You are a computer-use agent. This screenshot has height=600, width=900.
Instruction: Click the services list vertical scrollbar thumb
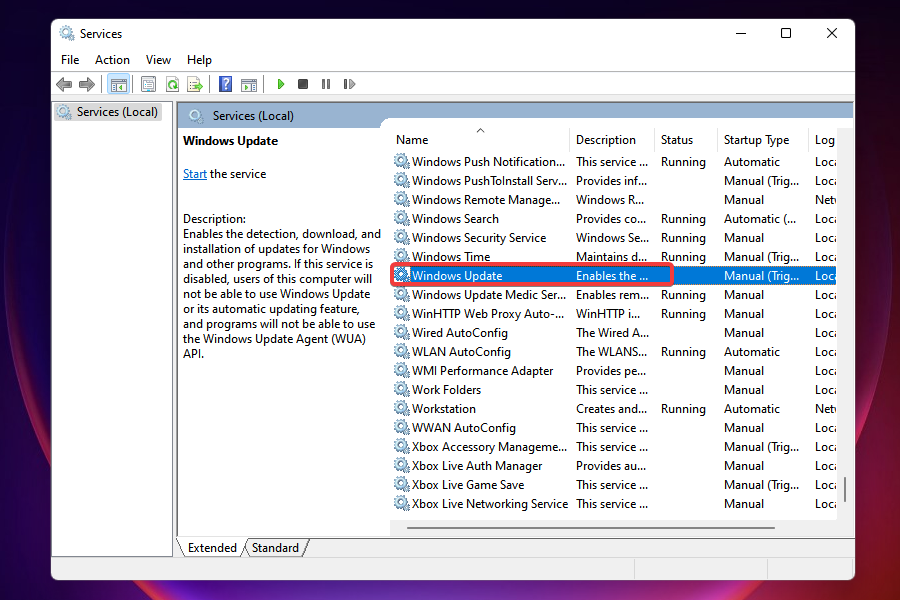845,489
